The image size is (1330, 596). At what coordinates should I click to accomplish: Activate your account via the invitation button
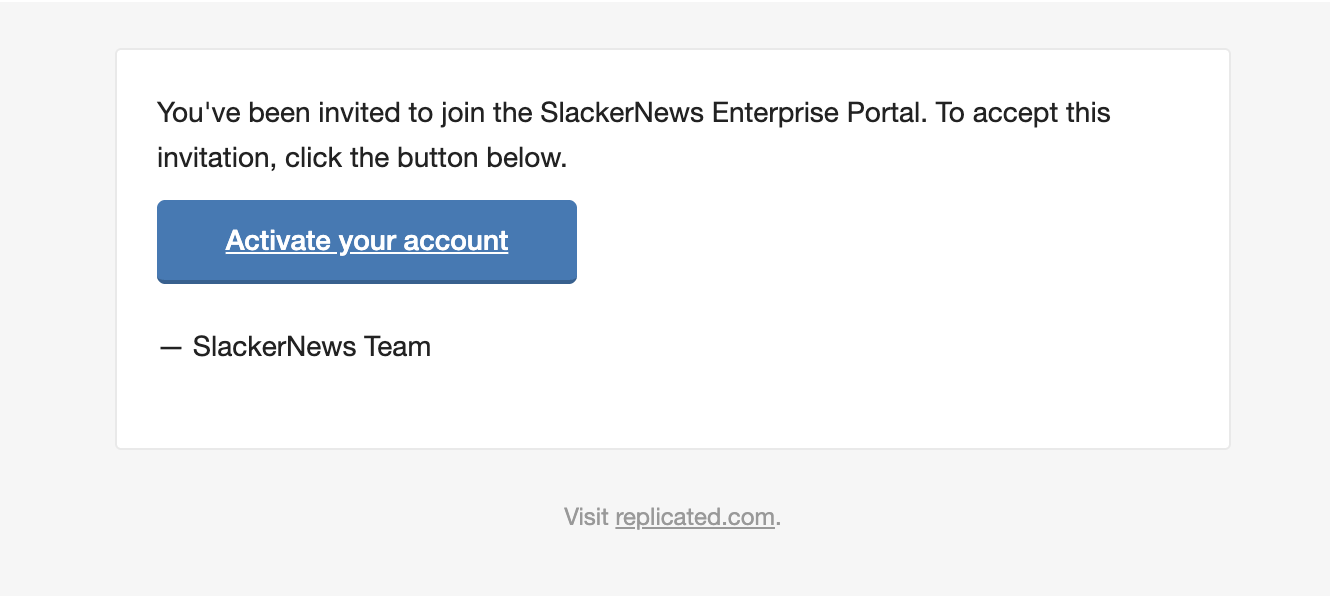[x=366, y=241]
